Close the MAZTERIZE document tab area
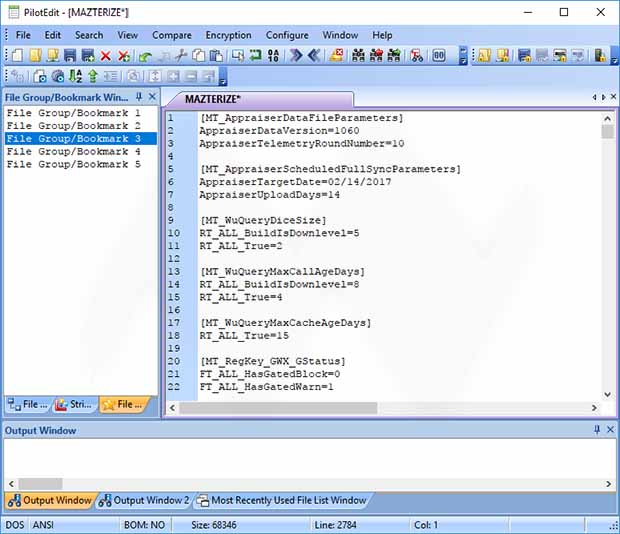This screenshot has width=620, height=534. [x=613, y=97]
